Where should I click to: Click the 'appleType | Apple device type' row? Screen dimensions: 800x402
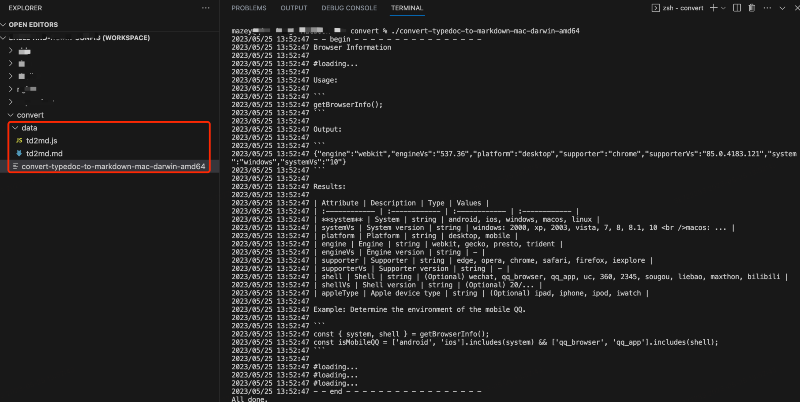[481, 293]
